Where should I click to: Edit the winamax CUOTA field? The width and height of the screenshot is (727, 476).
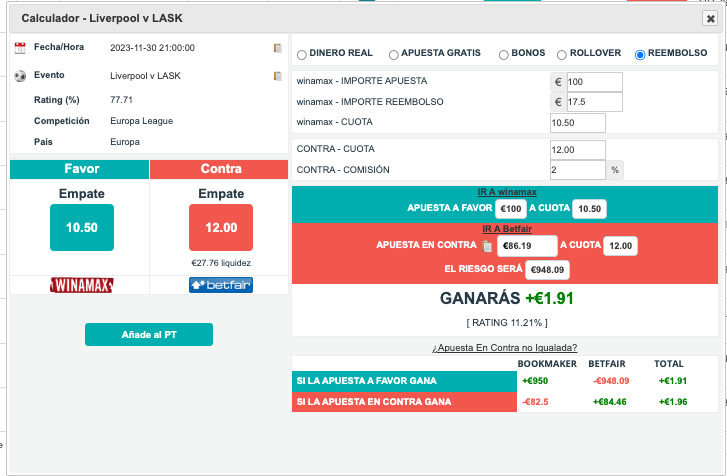(x=578, y=123)
